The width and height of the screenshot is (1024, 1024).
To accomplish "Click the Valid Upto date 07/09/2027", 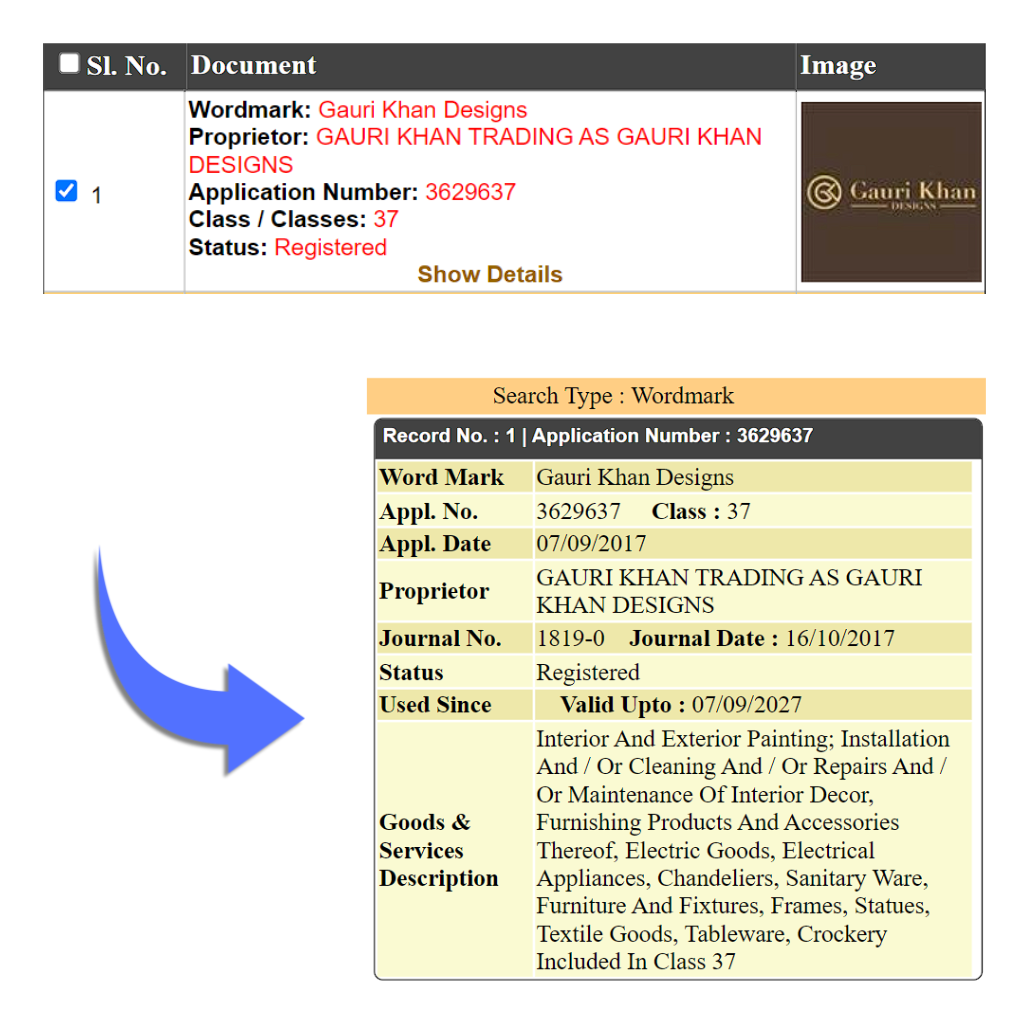I will [746, 705].
